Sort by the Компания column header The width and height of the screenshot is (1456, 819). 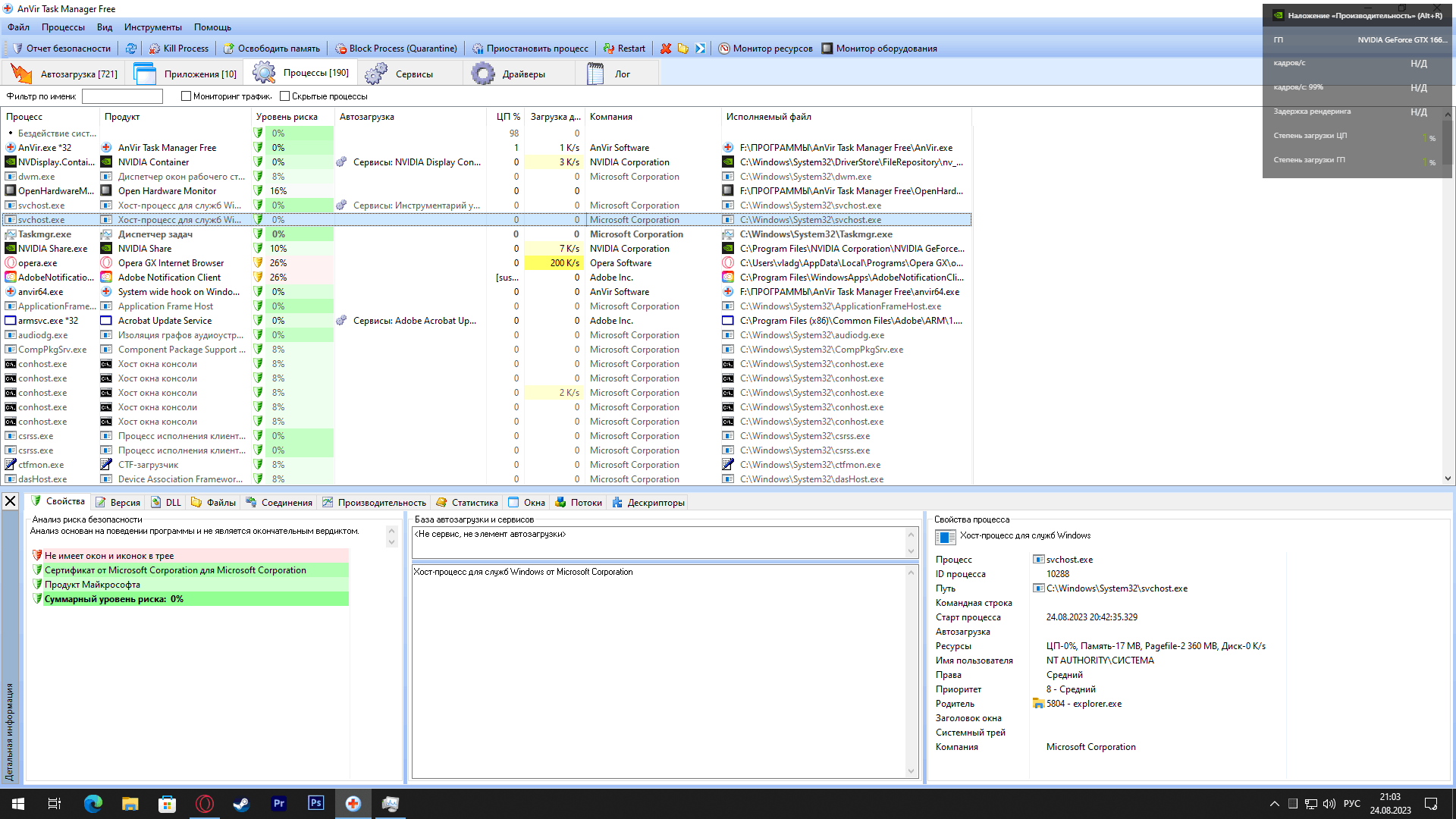pos(652,117)
